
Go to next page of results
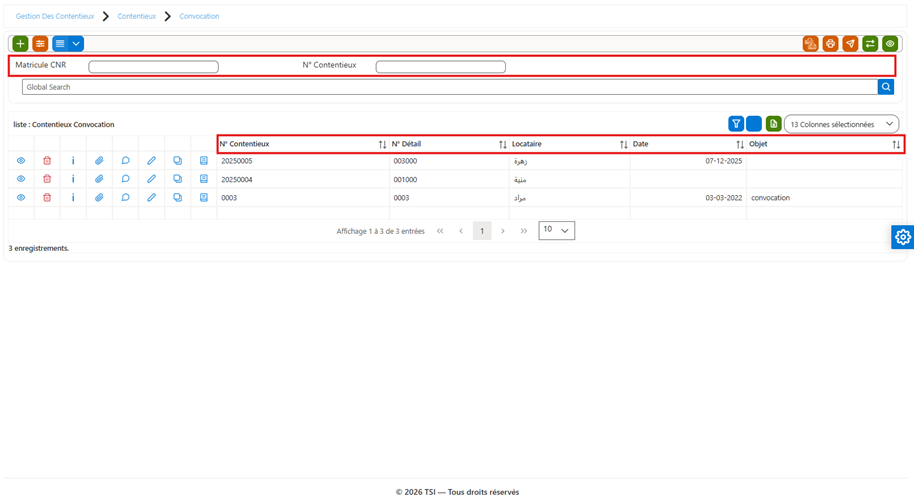click(503, 231)
